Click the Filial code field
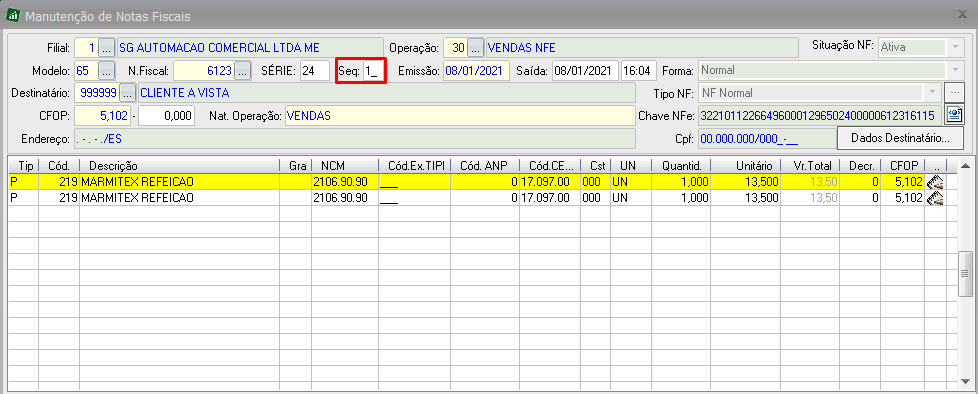Image resolution: width=978 pixels, height=394 pixels. click(87, 48)
